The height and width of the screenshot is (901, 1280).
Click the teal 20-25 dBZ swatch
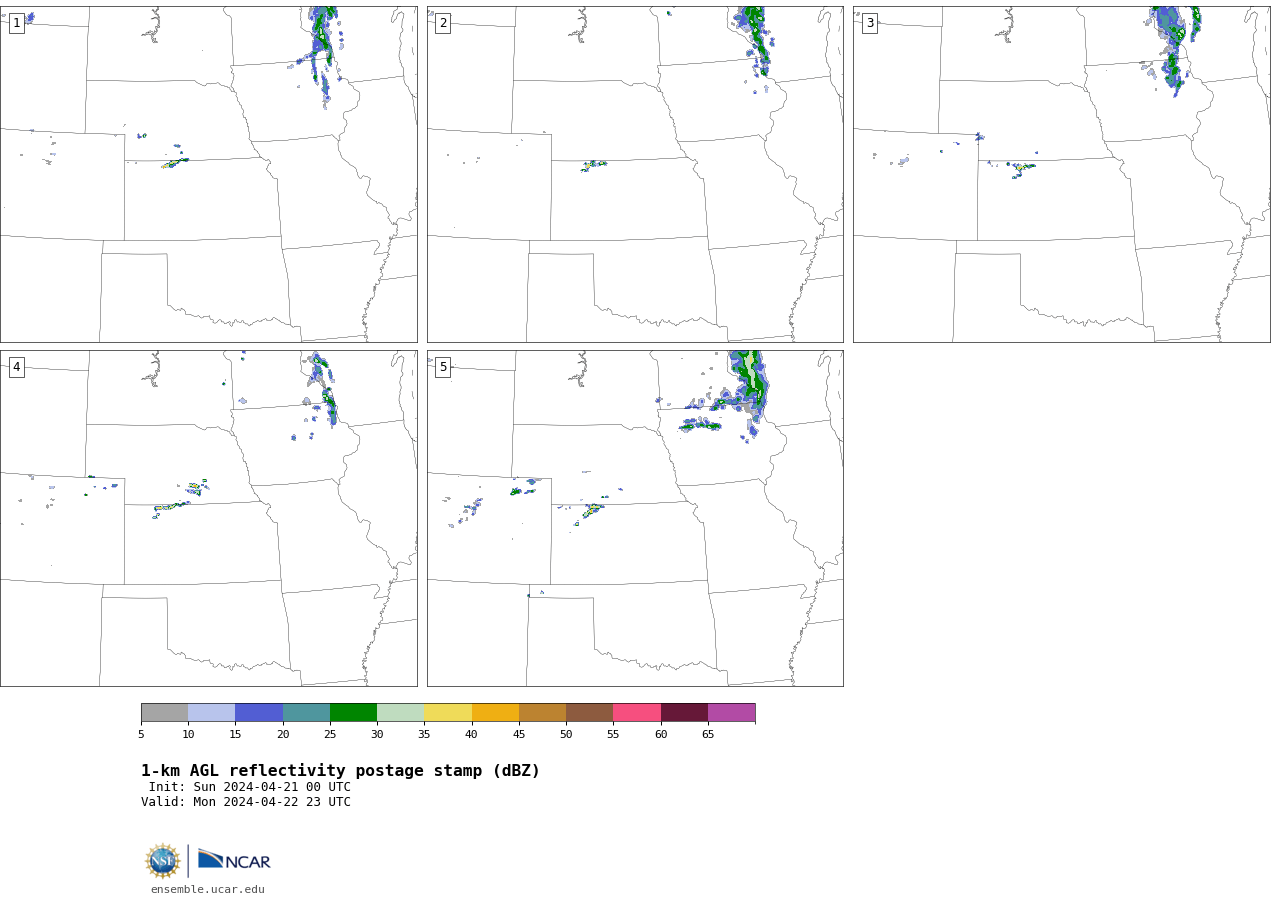tap(306, 713)
